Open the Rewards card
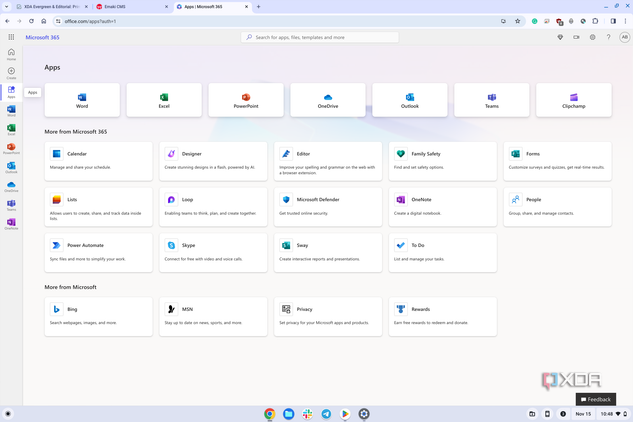 pyautogui.click(x=443, y=317)
